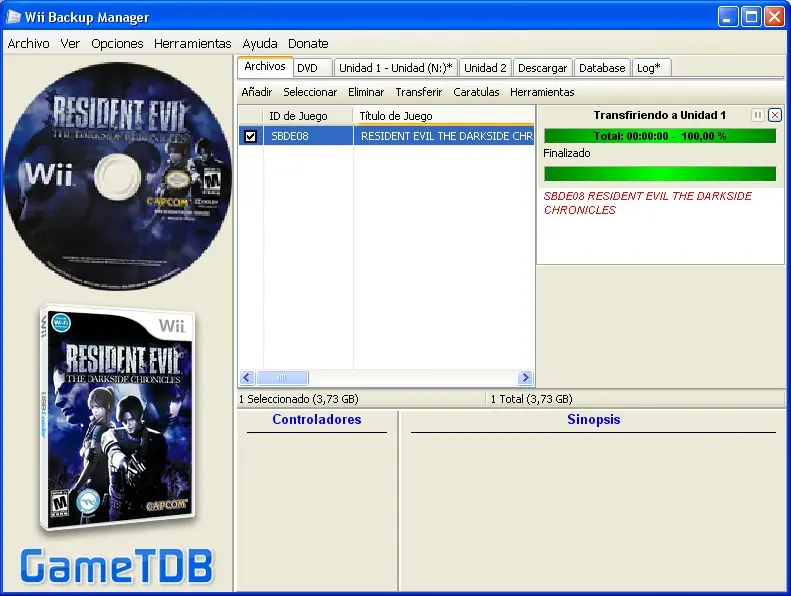Switch to the Unidad 1 - Unidad (N:) tab
This screenshot has height=596, width=791.
[x=396, y=68]
